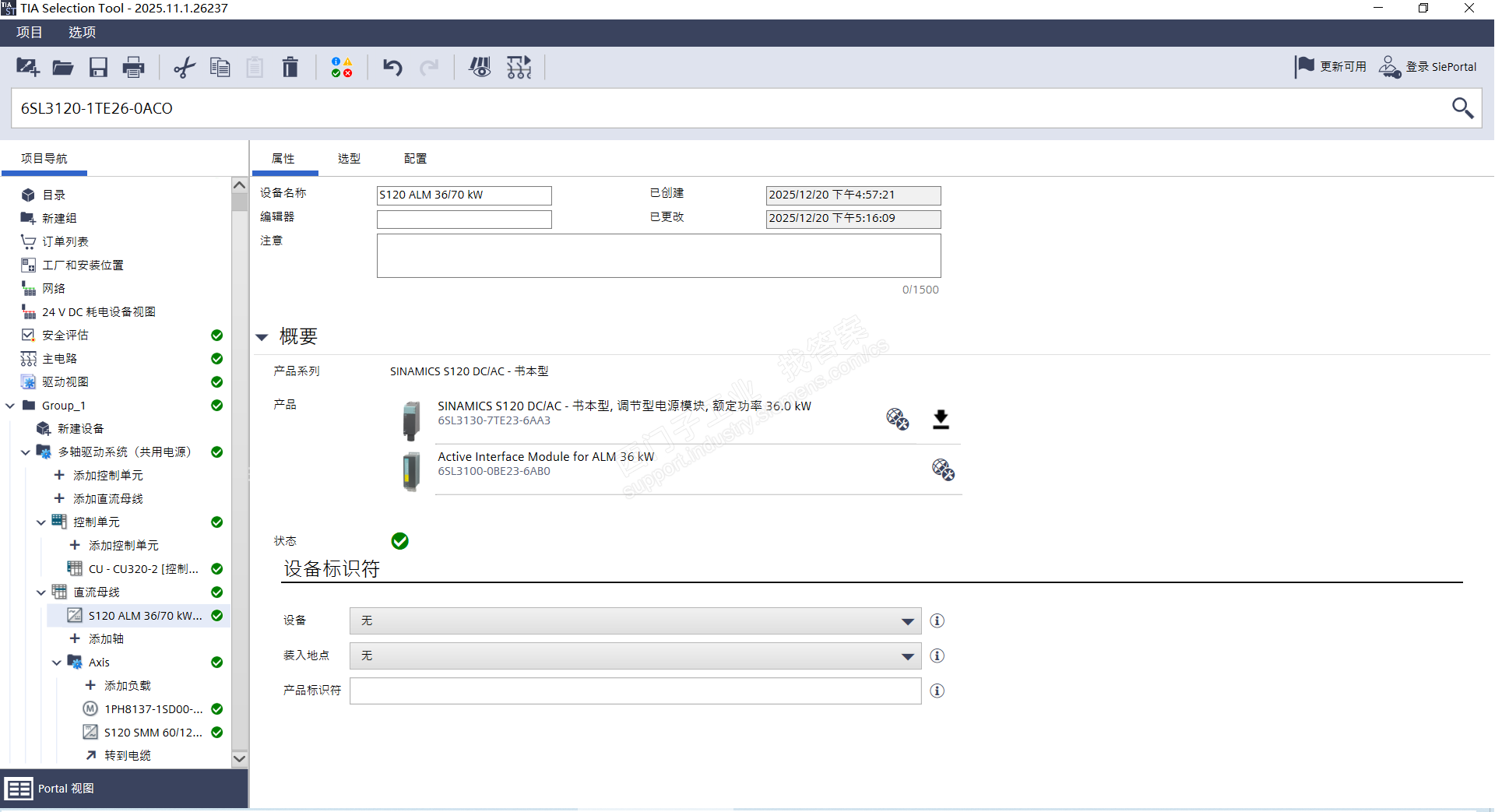Select the CU - CU320-2 tree item

143,569
